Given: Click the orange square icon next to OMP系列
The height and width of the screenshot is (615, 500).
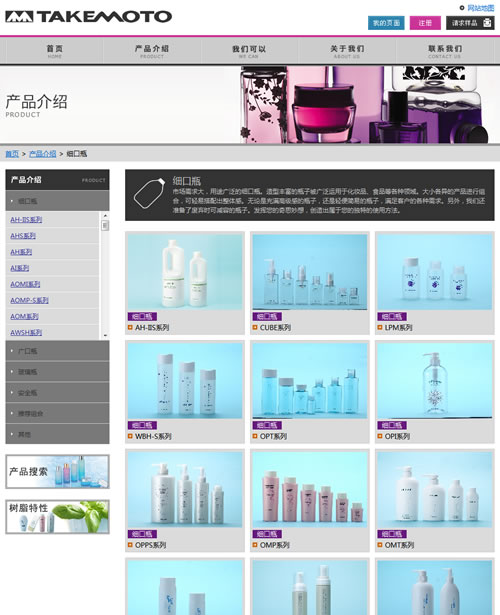Looking at the screenshot, I should pyautogui.click(x=255, y=545).
